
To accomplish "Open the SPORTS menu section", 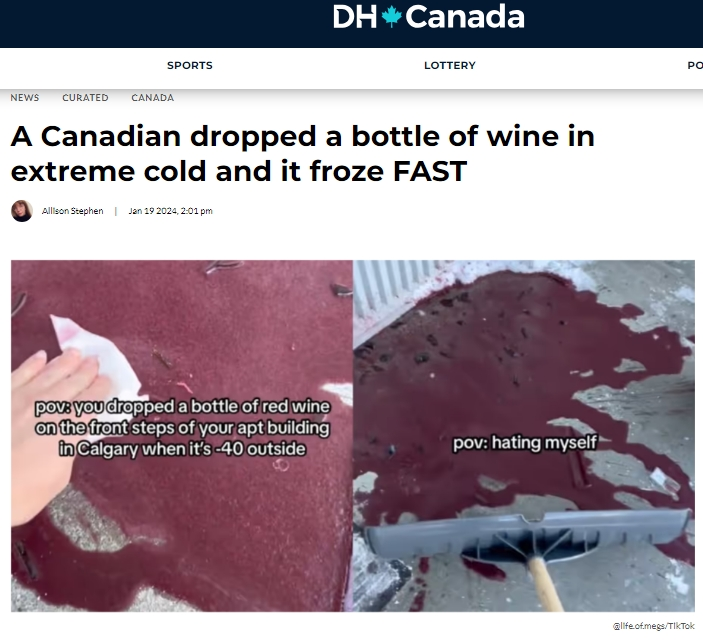I will 190,65.
